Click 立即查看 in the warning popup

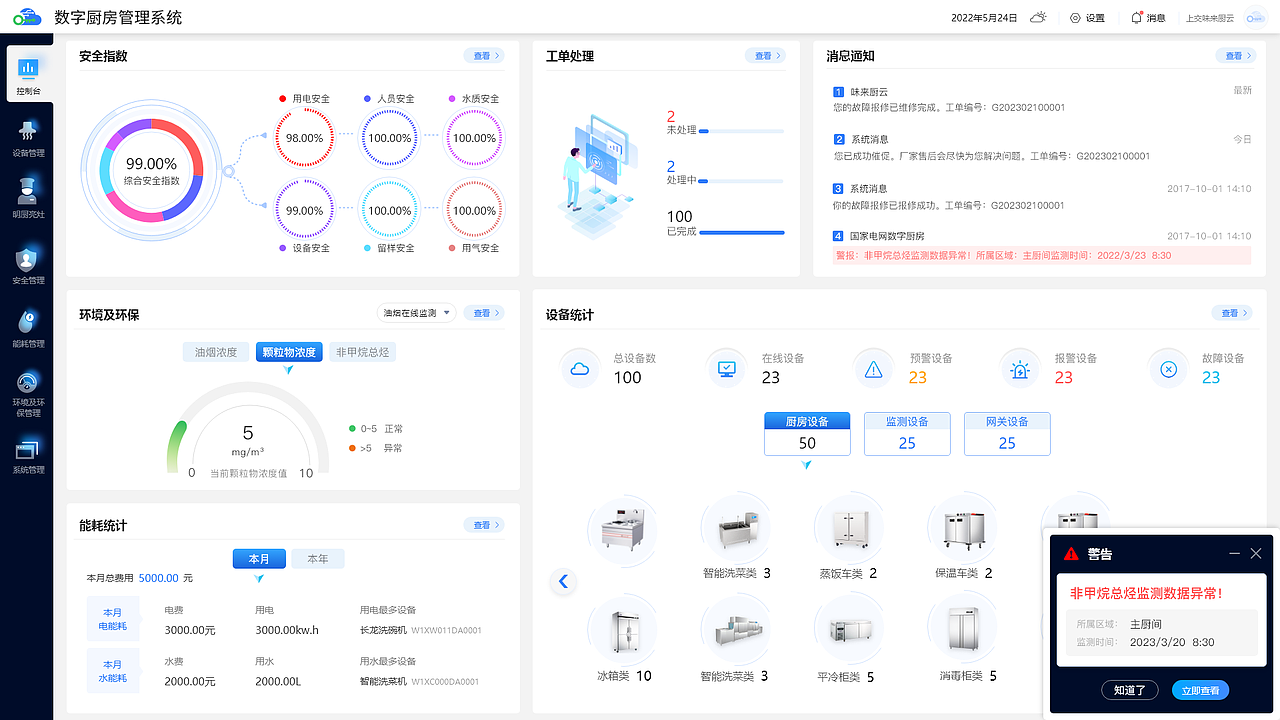pyautogui.click(x=1200, y=690)
